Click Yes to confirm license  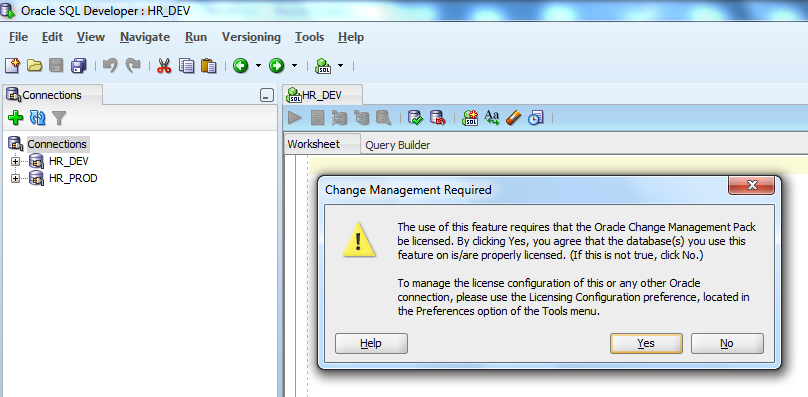646,343
